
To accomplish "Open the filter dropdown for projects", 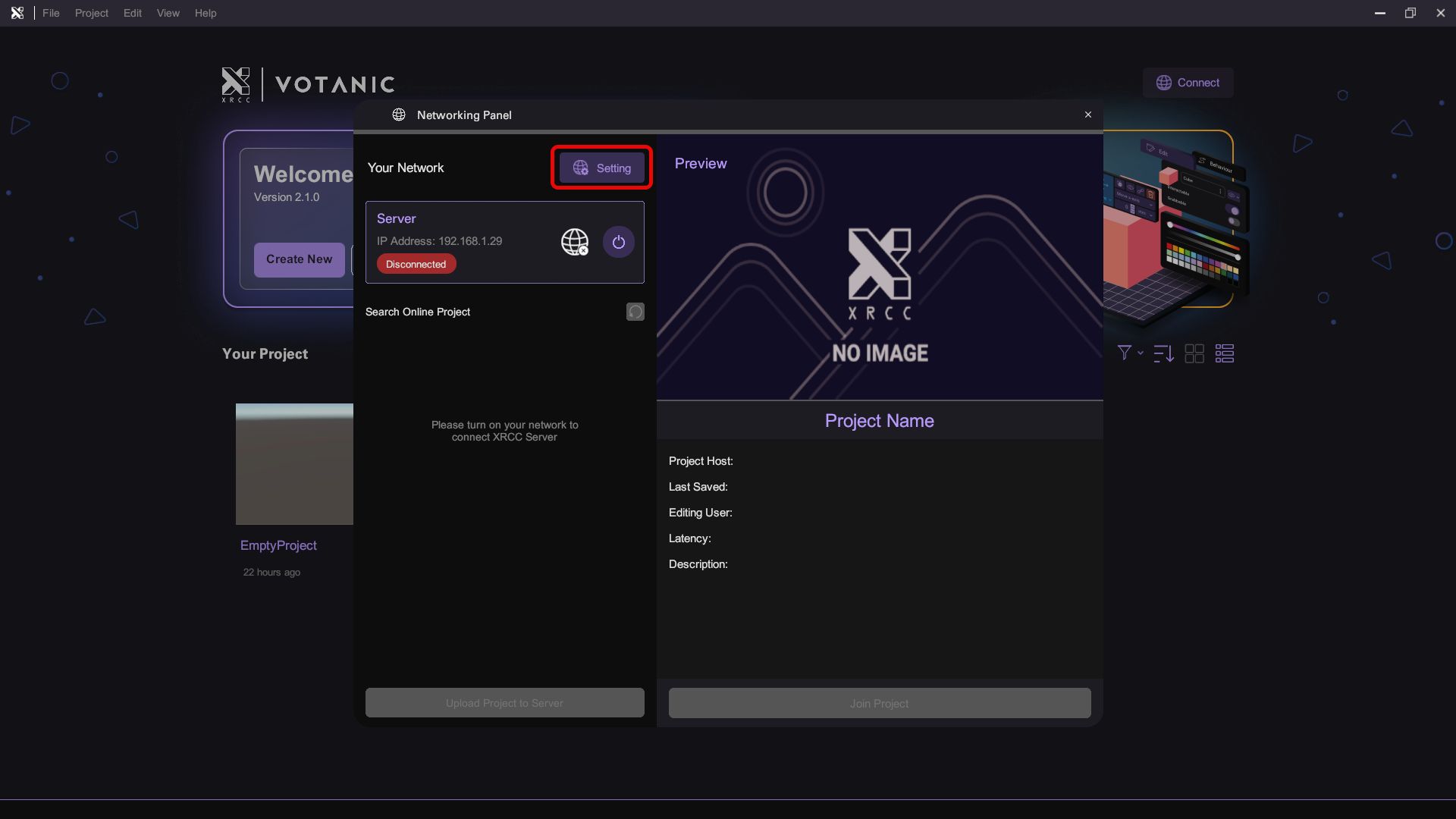I will coord(1129,353).
